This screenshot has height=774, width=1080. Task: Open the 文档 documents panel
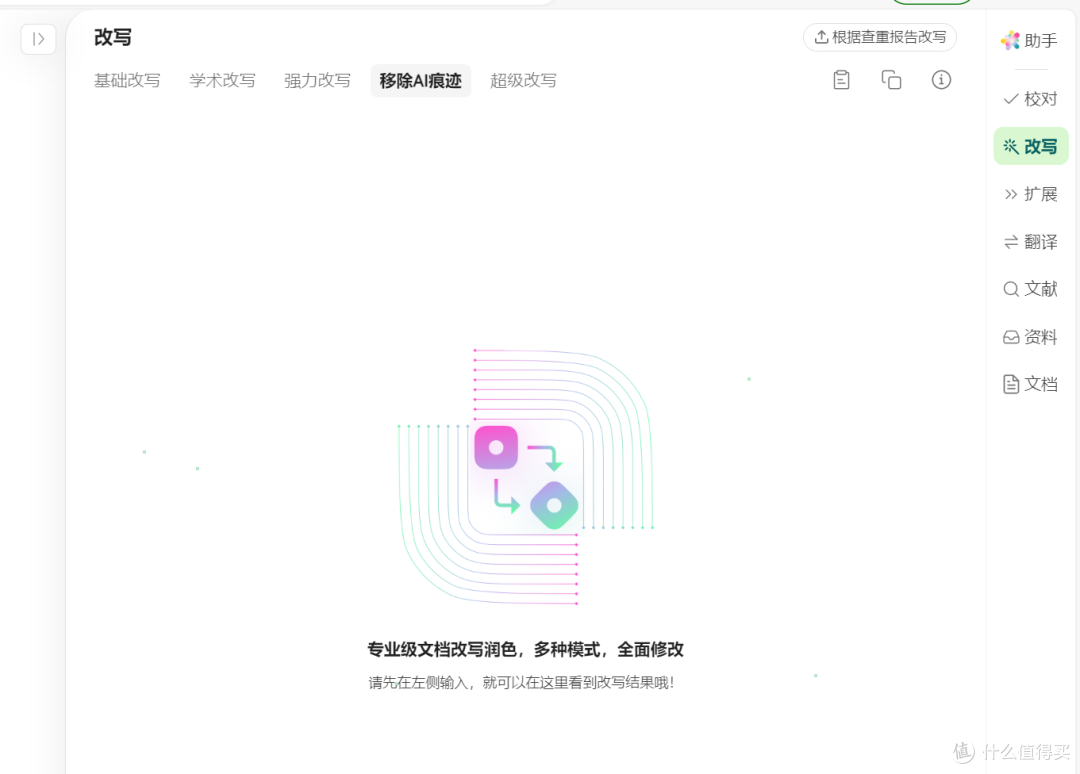pyautogui.click(x=1030, y=383)
